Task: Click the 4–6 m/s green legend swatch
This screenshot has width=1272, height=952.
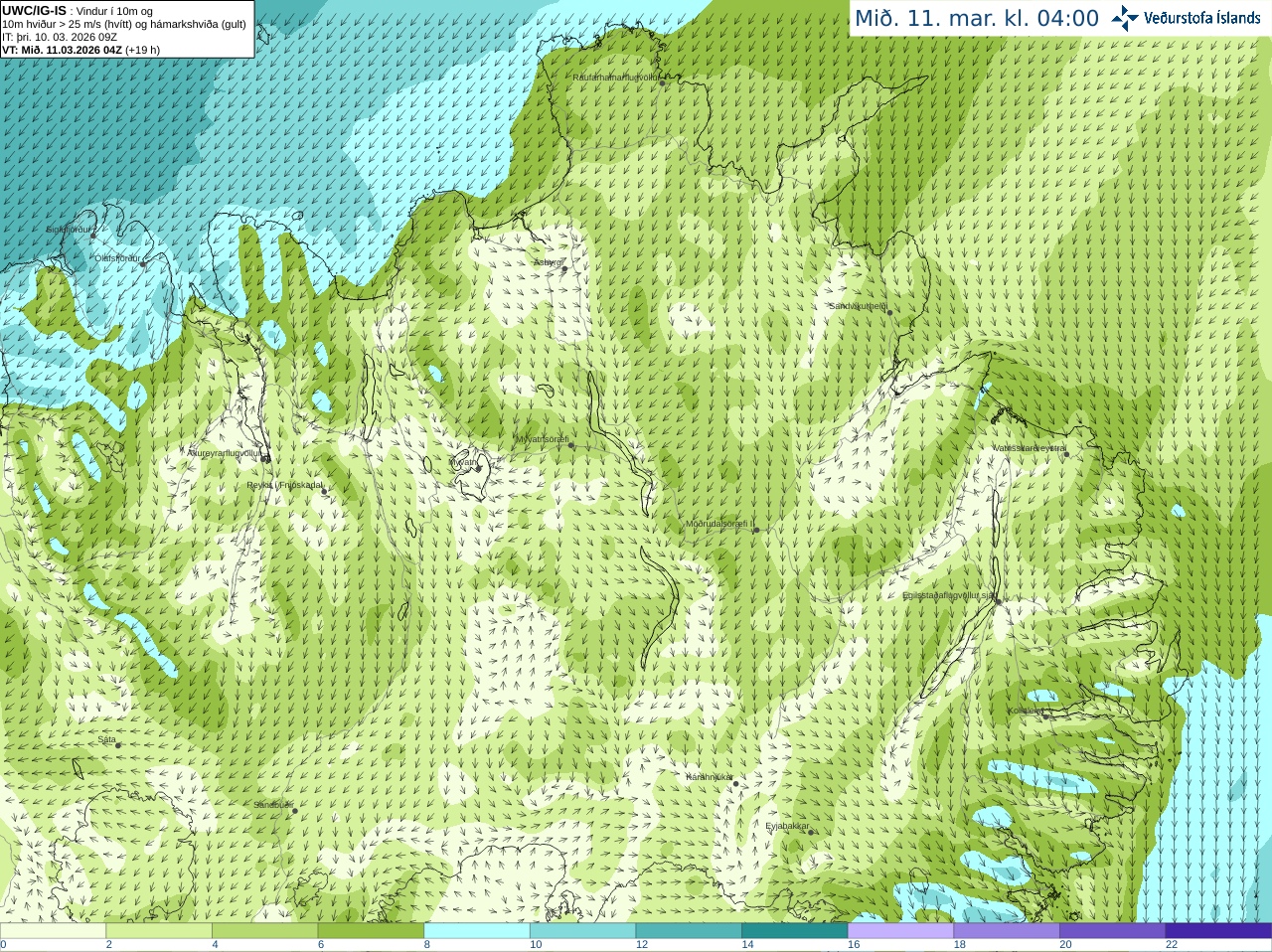Action: (x=265, y=931)
